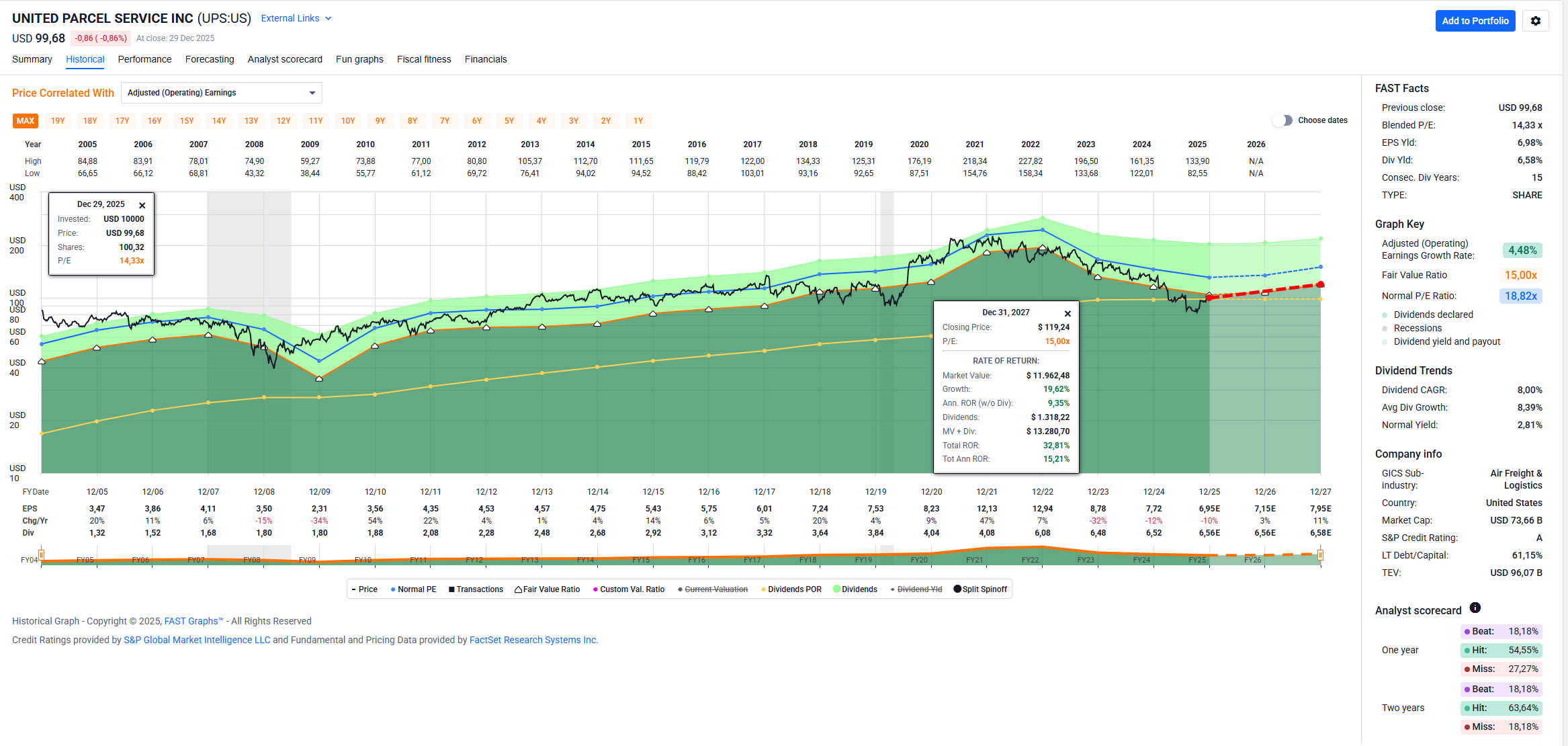Image resolution: width=1568 pixels, height=746 pixels.
Task: Open the FactSet Research Systems link
Action: click(x=533, y=640)
